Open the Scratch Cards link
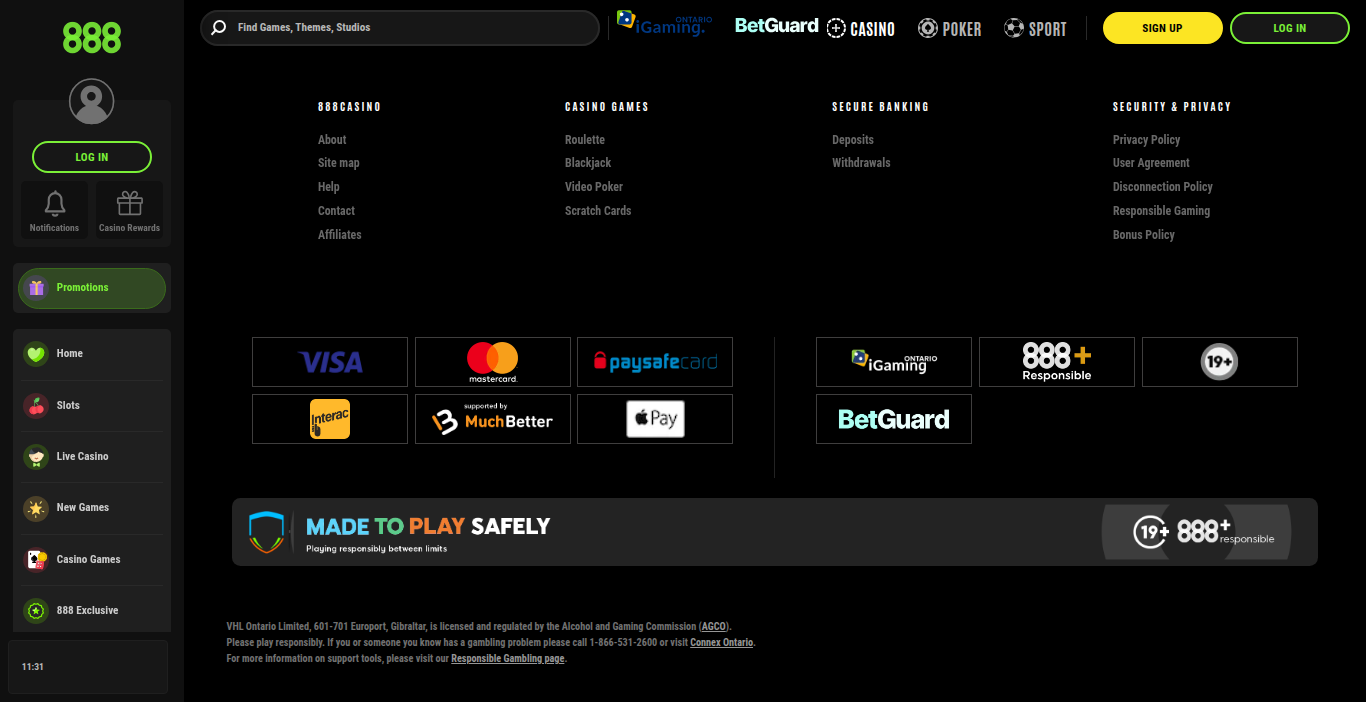 point(598,211)
